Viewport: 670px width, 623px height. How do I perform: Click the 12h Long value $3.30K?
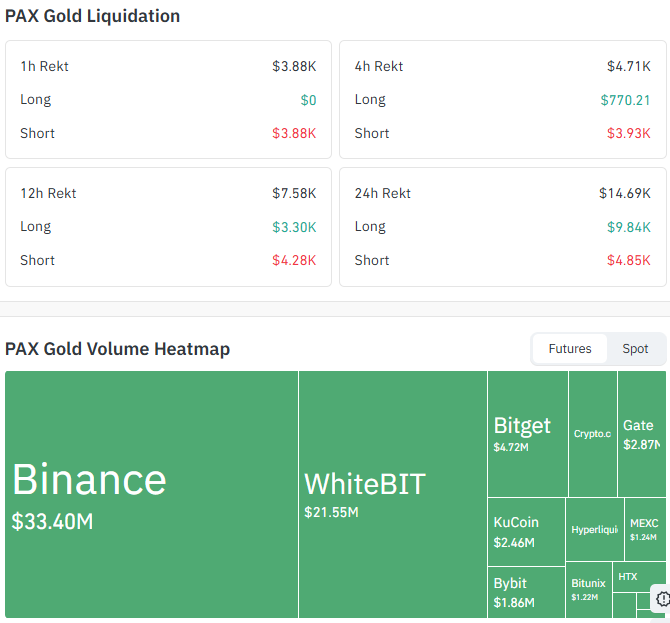point(294,227)
